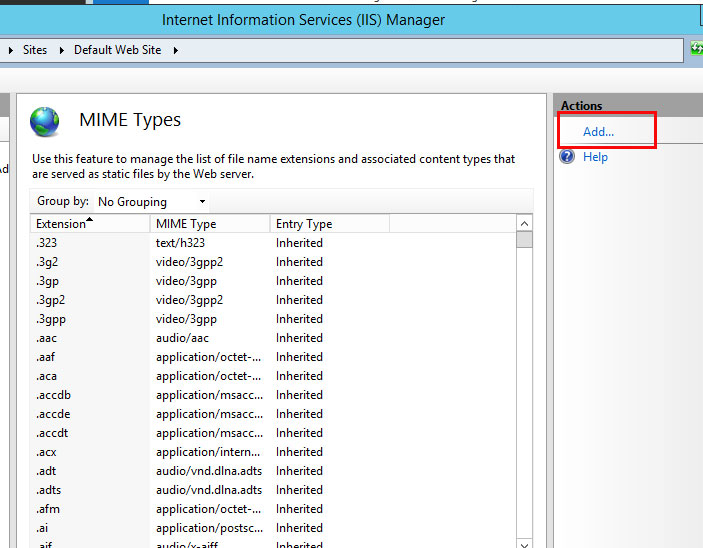This screenshot has width=703, height=548.
Task: Select the .afm extension row
Action: point(273,509)
